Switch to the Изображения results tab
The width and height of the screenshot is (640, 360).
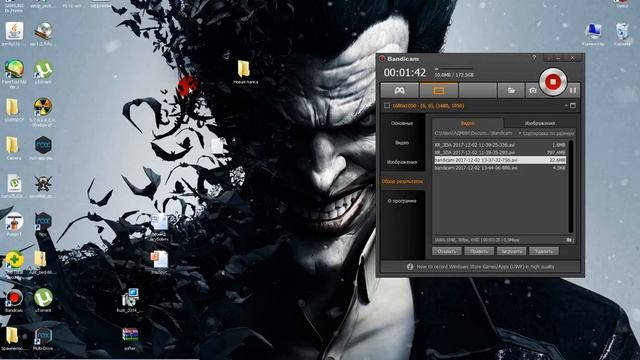pyautogui.click(x=540, y=123)
